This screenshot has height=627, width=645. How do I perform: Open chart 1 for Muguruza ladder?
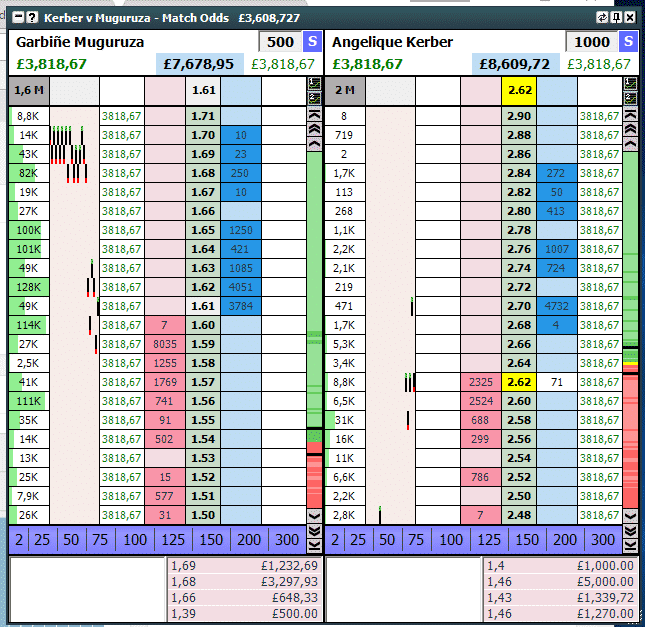click(314, 84)
